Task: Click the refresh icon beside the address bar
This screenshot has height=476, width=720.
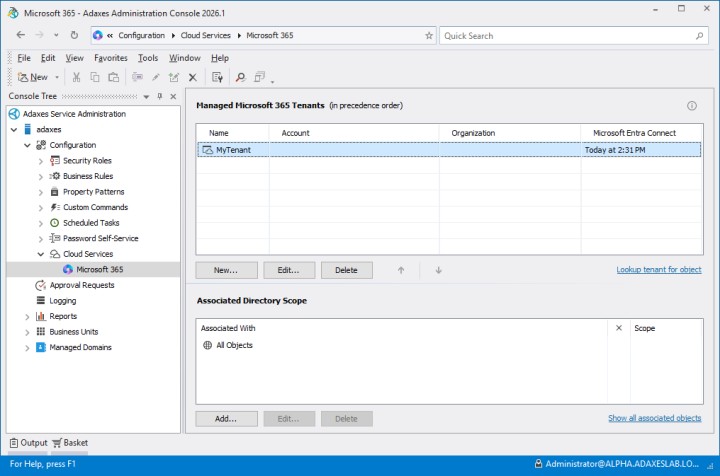Action: click(x=74, y=35)
